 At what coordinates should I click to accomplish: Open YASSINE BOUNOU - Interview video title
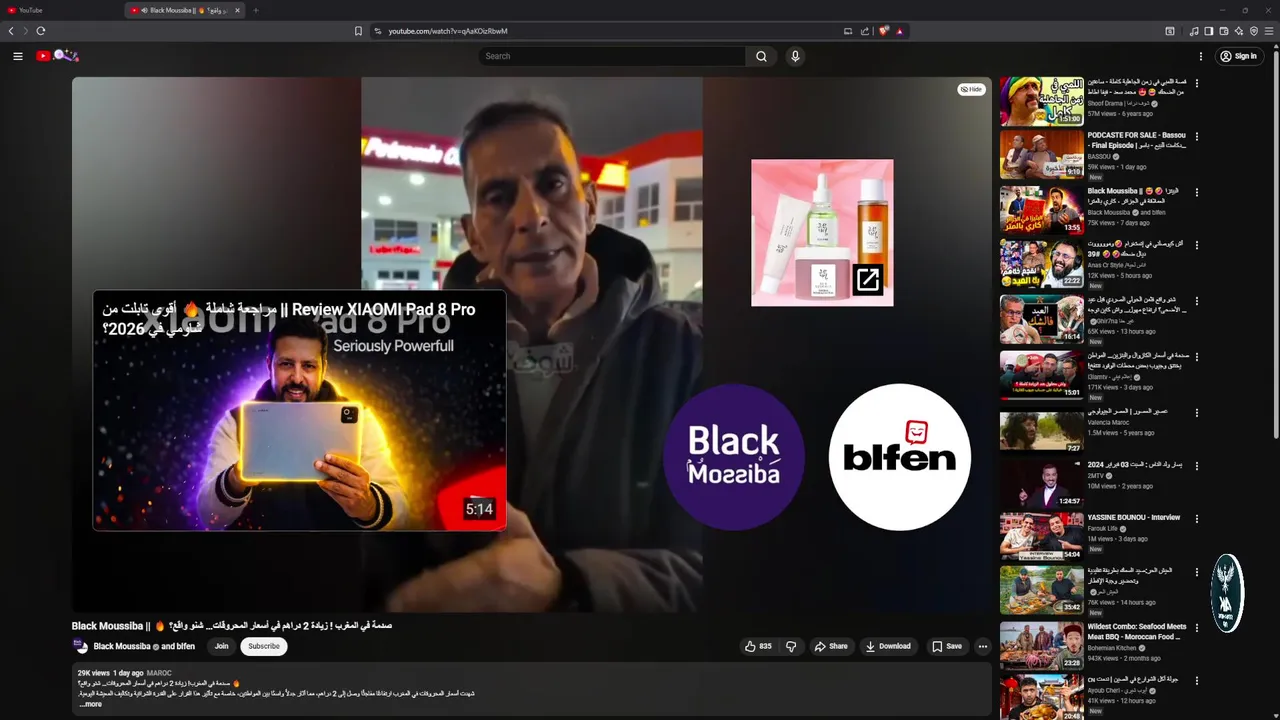(x=1134, y=518)
